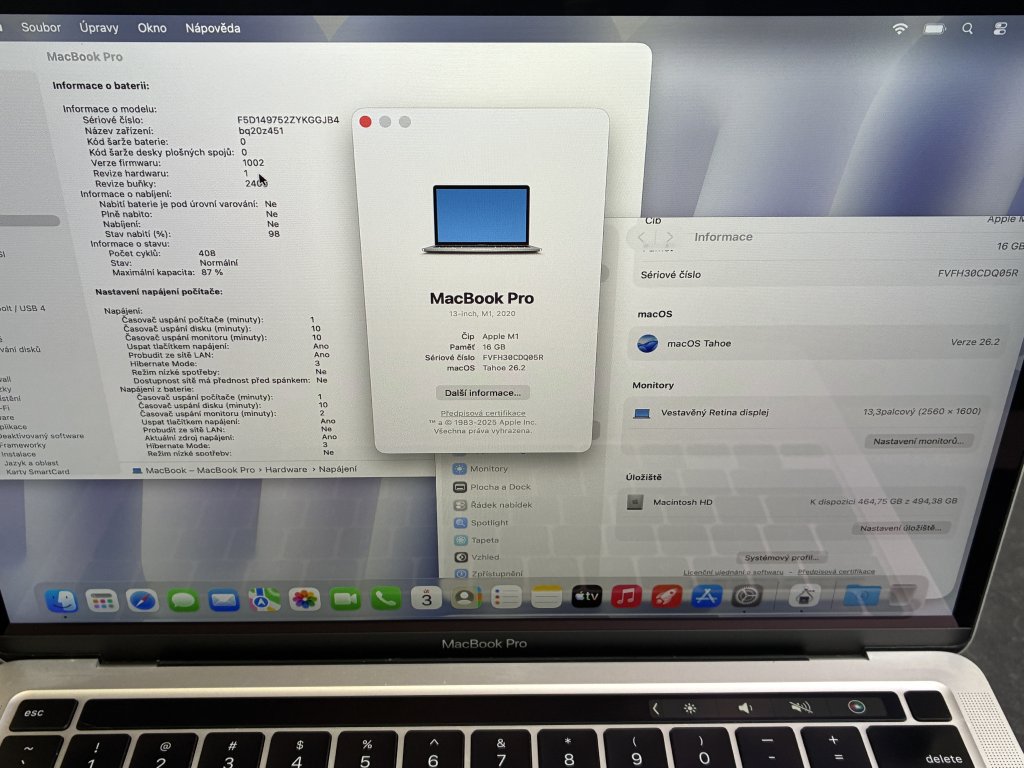Open Apple TV app in Dock
Screen dimensions: 1024x768
click(586, 597)
